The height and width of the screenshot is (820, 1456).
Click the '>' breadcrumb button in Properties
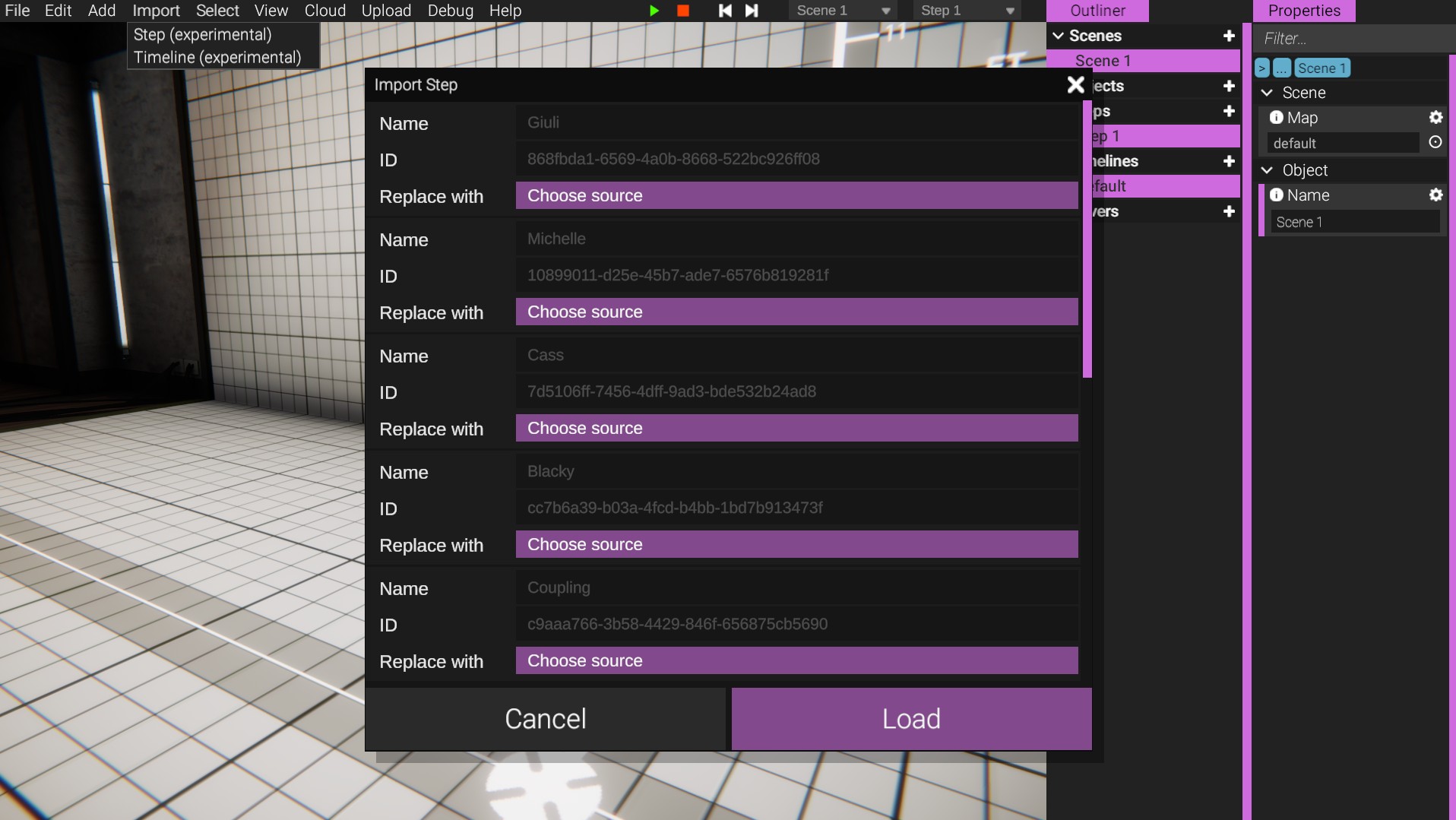1262,68
